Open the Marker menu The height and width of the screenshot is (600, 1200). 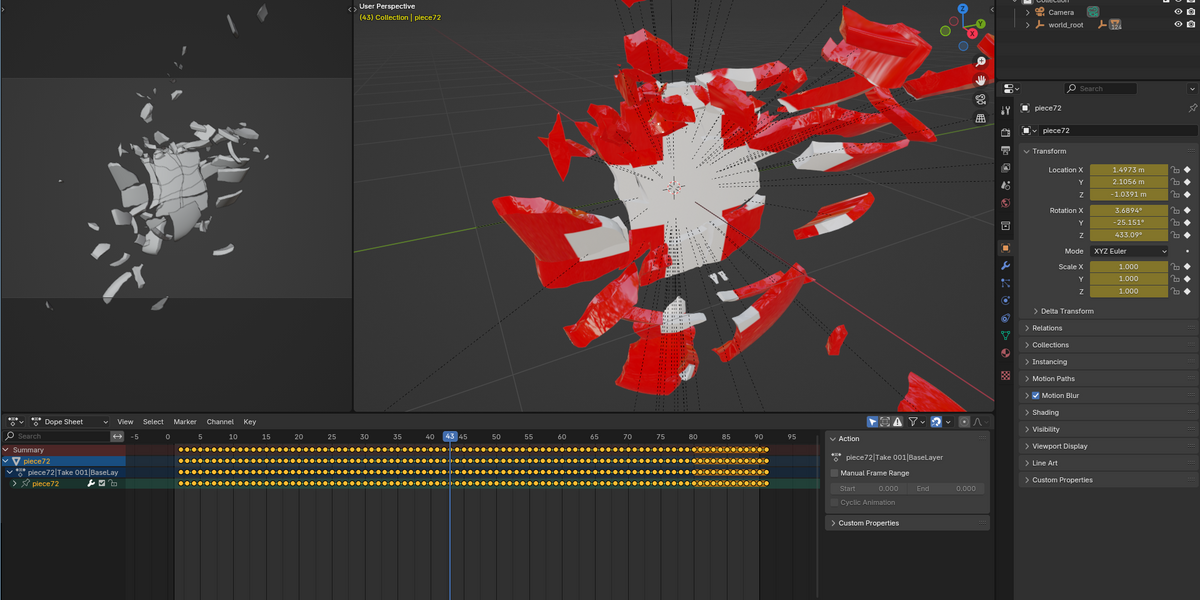pos(185,422)
